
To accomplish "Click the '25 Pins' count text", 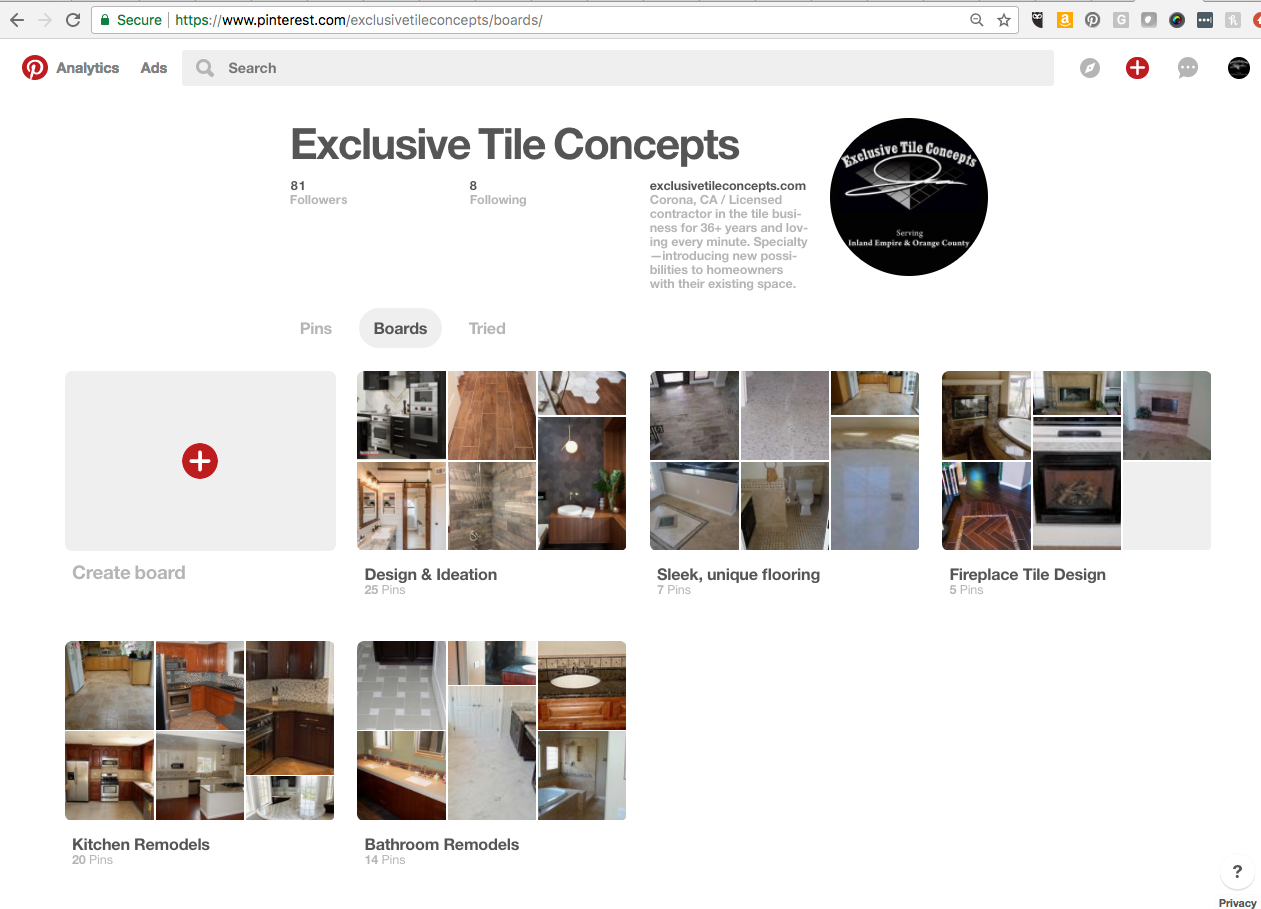I will pos(385,590).
